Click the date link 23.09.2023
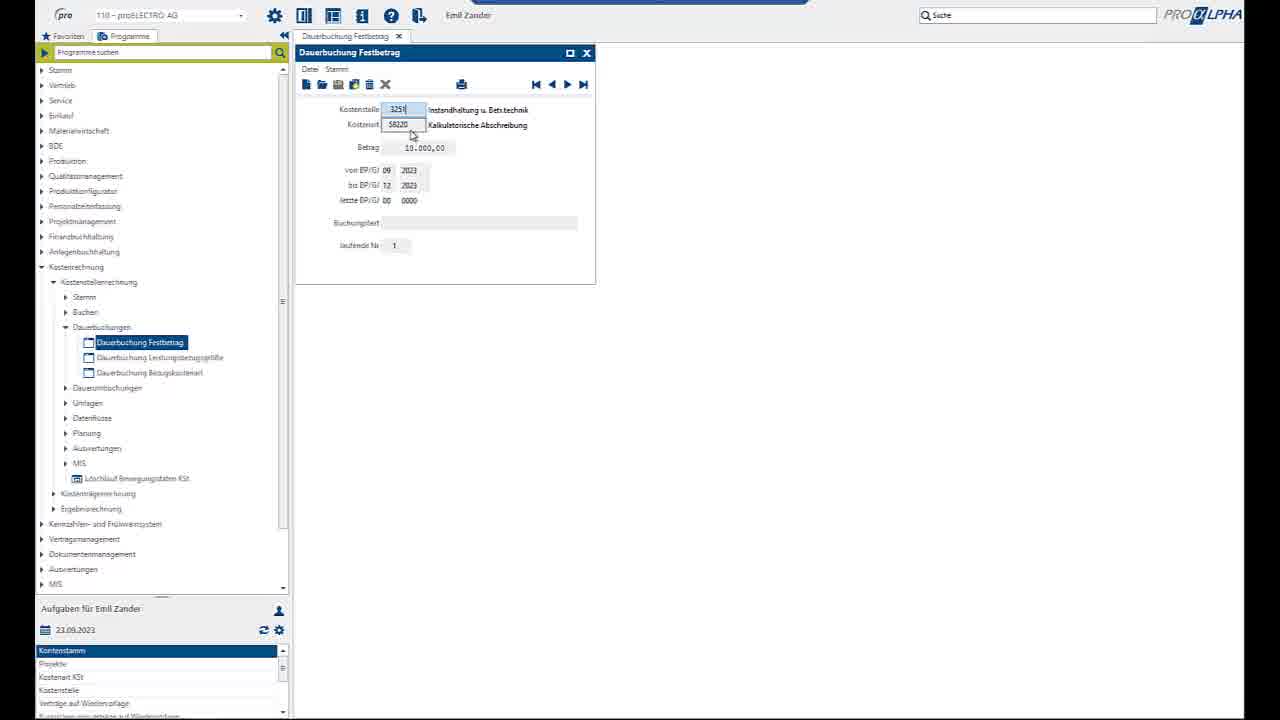The height and width of the screenshot is (720, 1280). pos(75,630)
